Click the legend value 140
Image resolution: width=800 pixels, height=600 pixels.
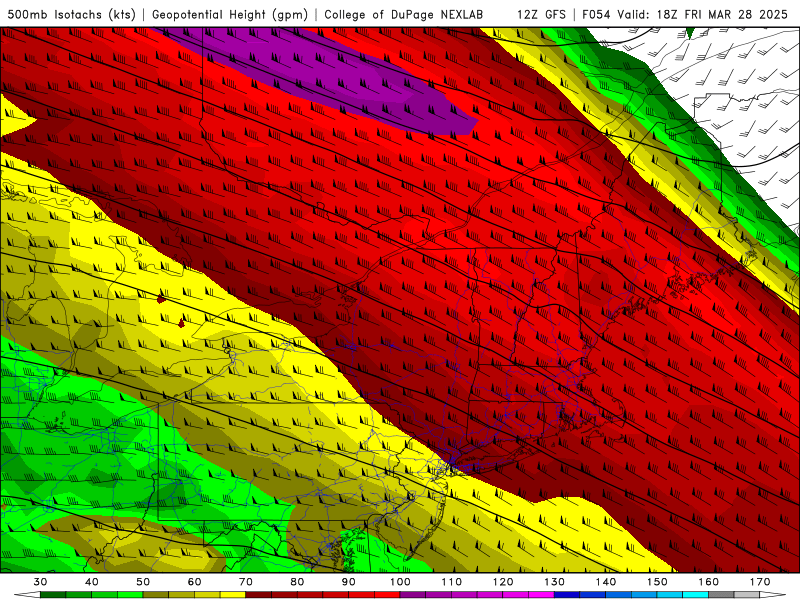pos(606,582)
